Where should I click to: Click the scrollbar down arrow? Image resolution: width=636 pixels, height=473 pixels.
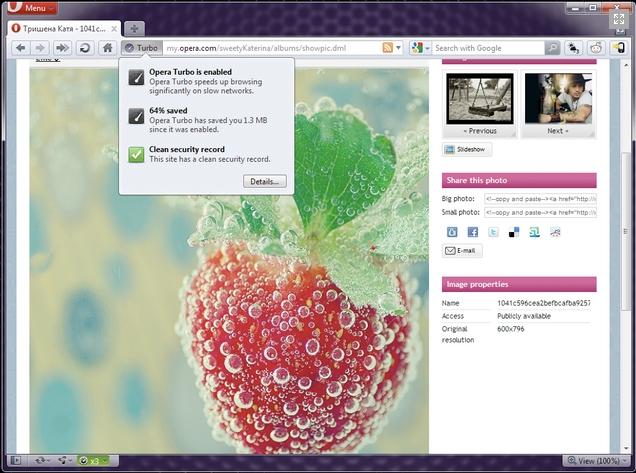625,449
